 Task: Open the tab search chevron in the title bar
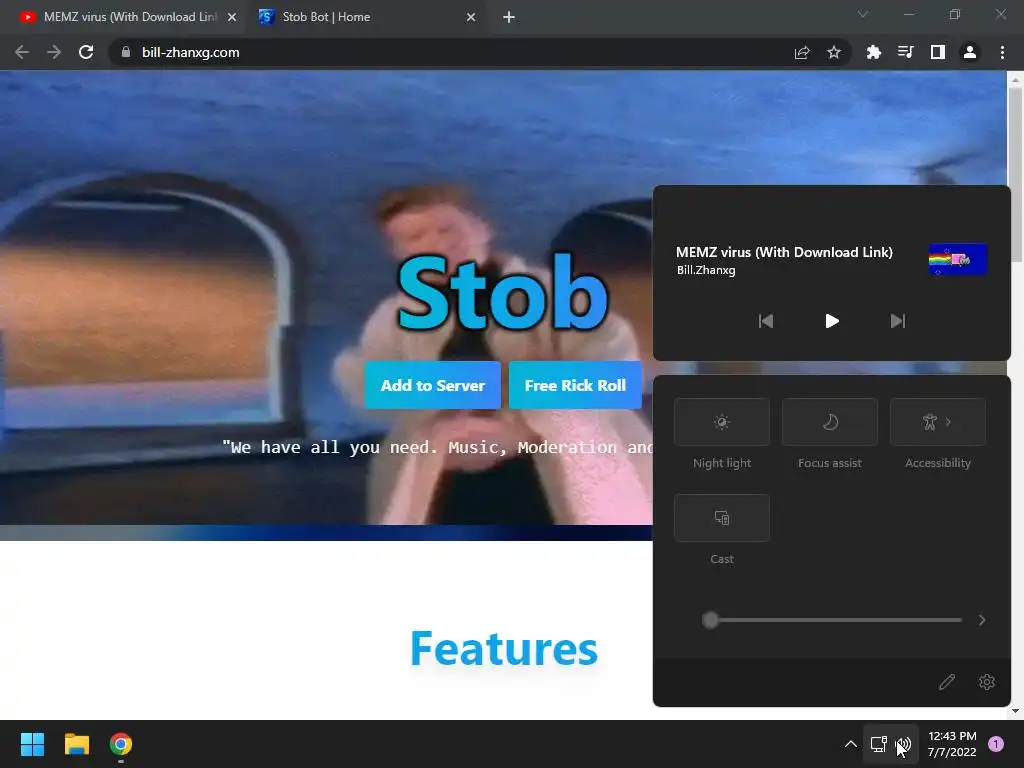[863, 14]
